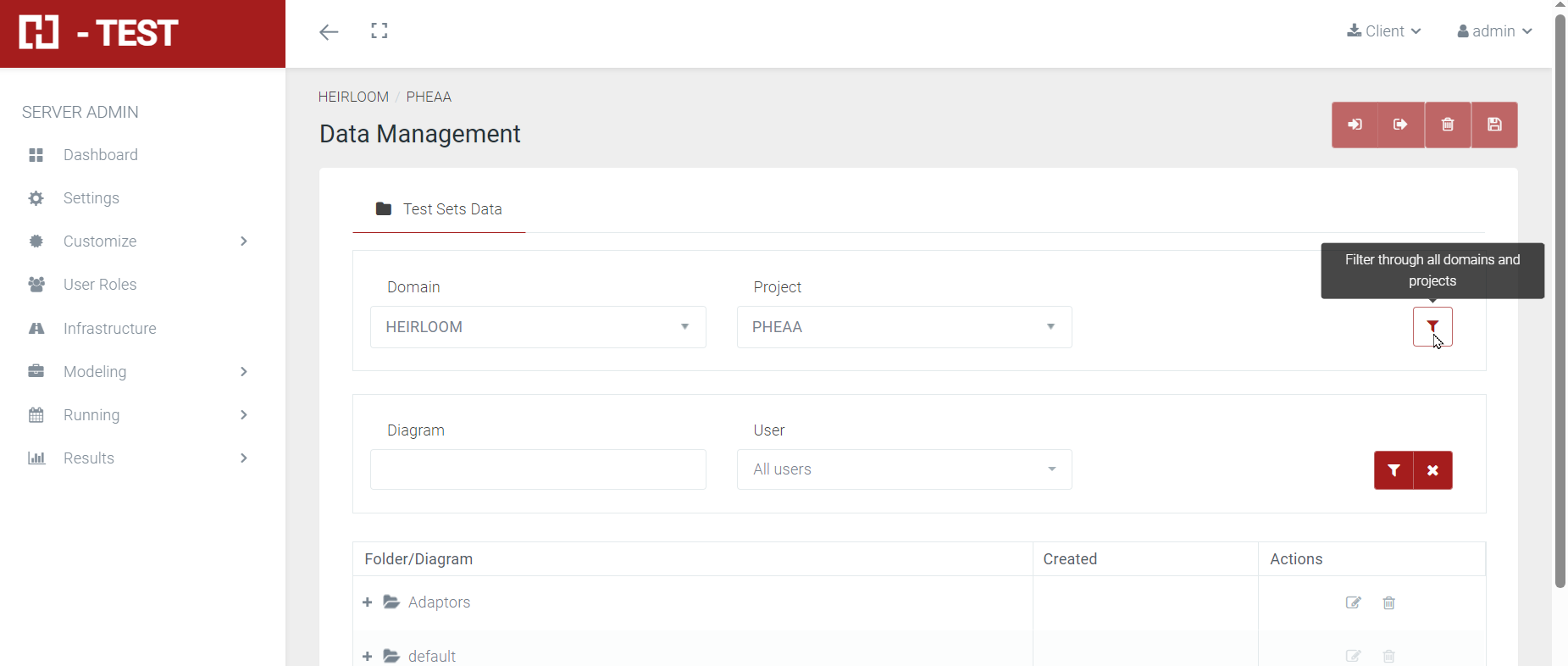Viewport: 1568px width, 666px height.
Task: Open the All users dropdown
Action: click(904, 469)
